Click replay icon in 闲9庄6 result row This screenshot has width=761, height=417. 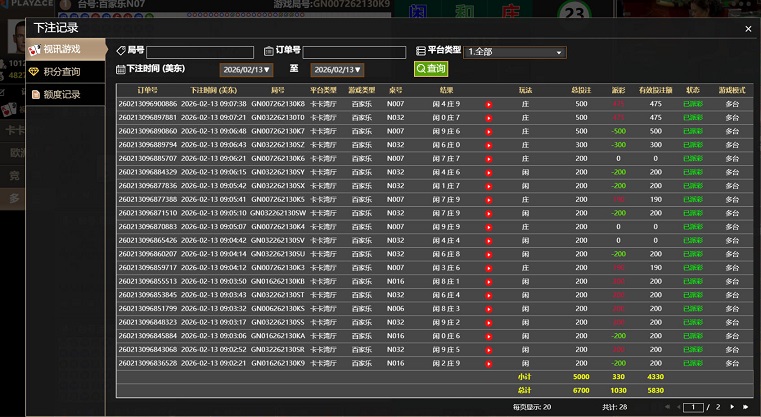click(489, 131)
